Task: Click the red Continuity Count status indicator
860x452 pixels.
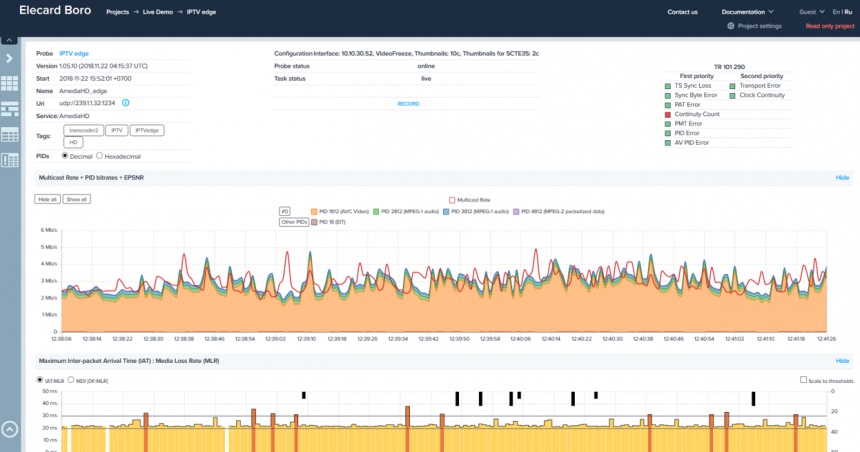Action: tap(668, 114)
